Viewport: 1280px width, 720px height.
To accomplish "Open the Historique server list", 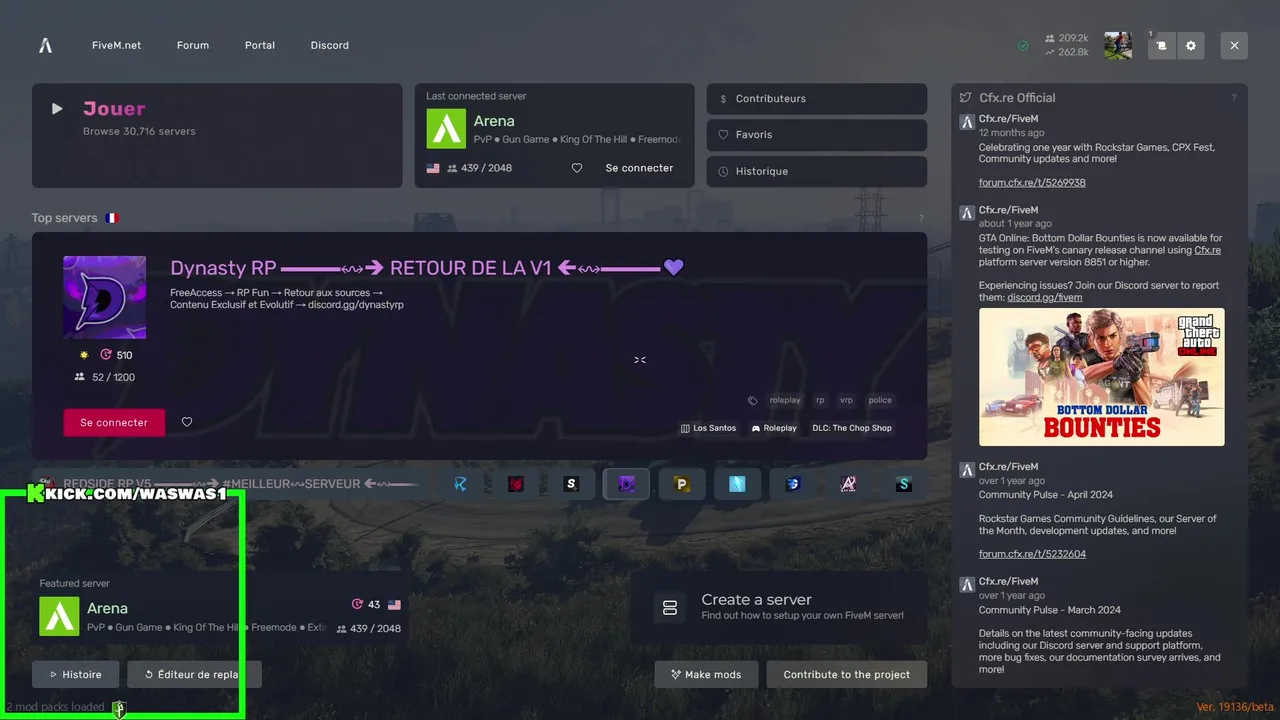I will pos(817,171).
